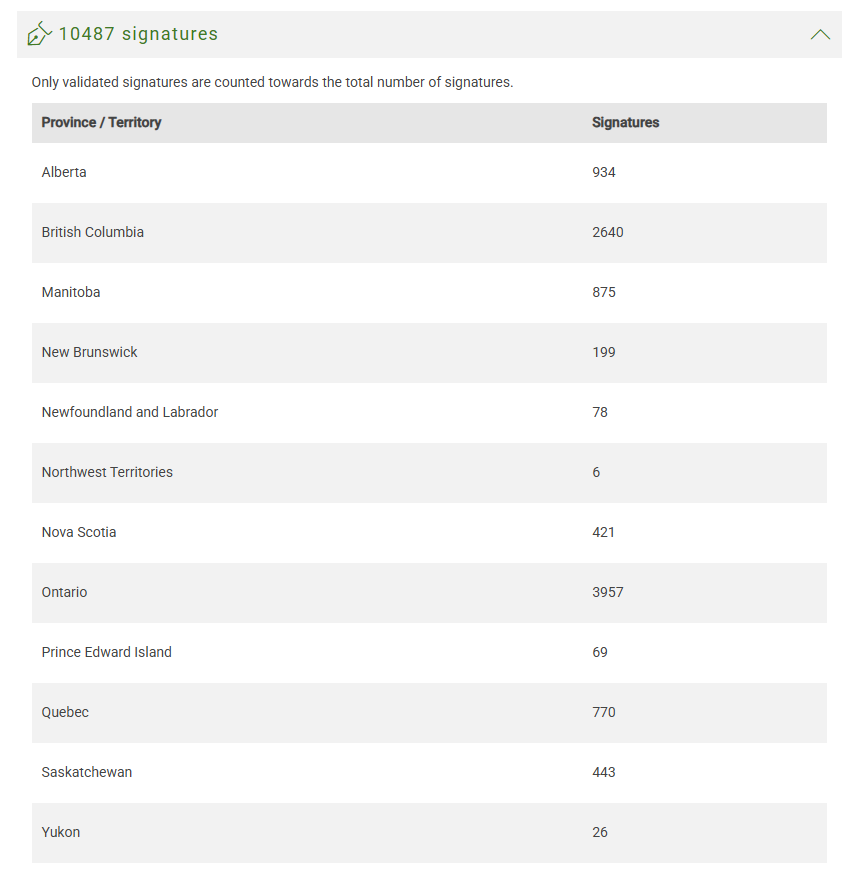Select the Alberta row
The image size is (851, 877).
(64, 172)
